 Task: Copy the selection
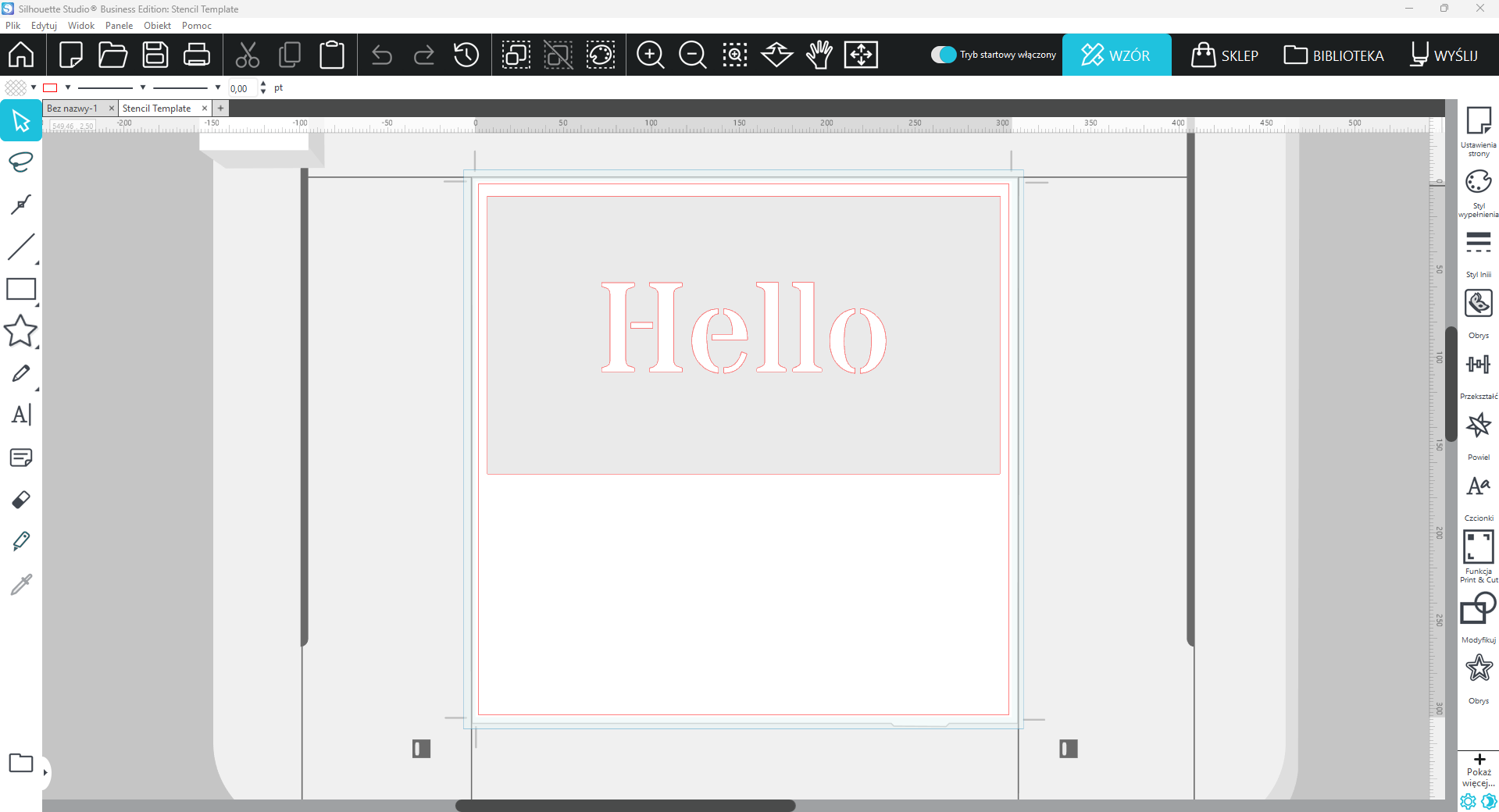tap(290, 55)
